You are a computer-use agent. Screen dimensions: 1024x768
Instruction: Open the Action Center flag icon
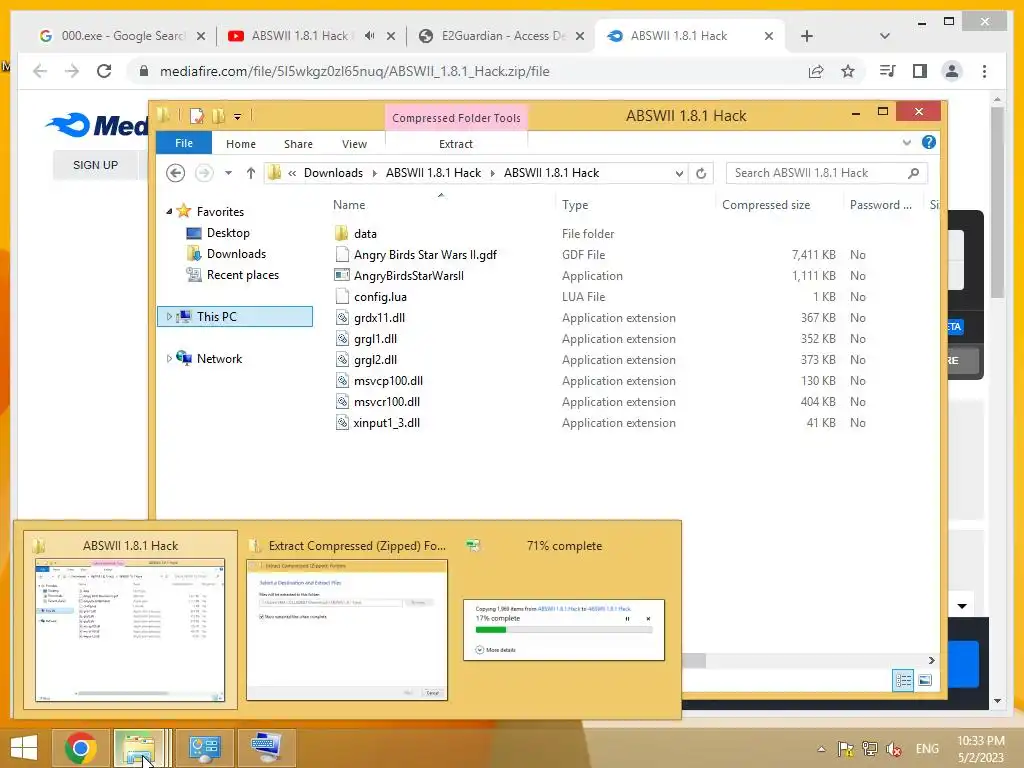845,749
